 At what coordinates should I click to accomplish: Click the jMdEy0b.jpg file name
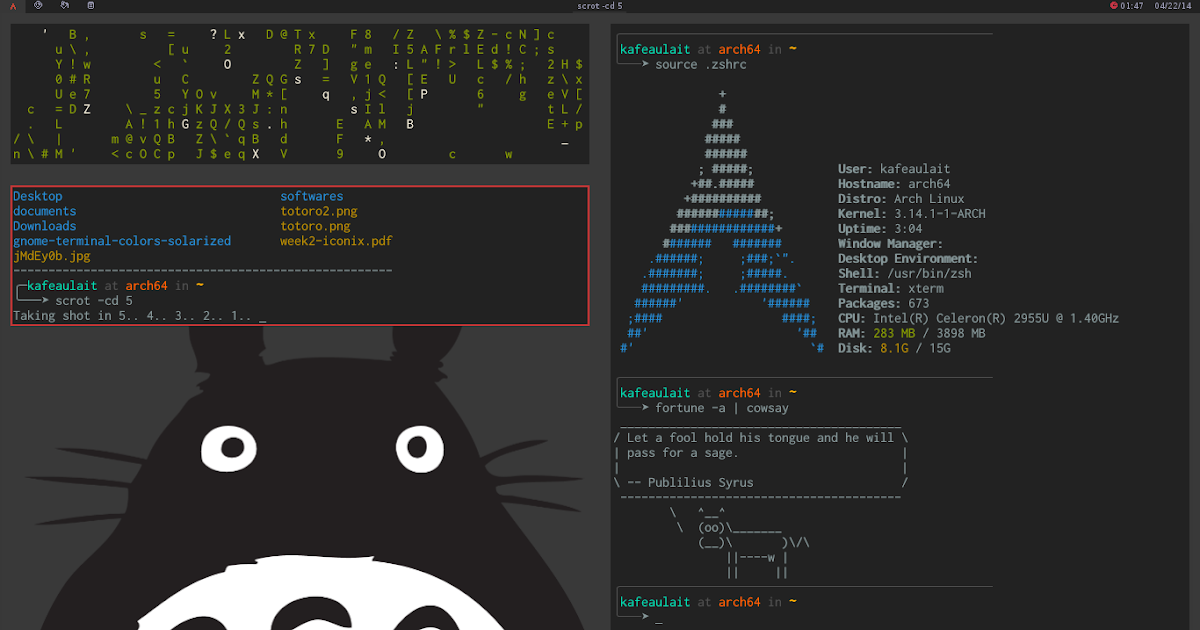(52, 256)
